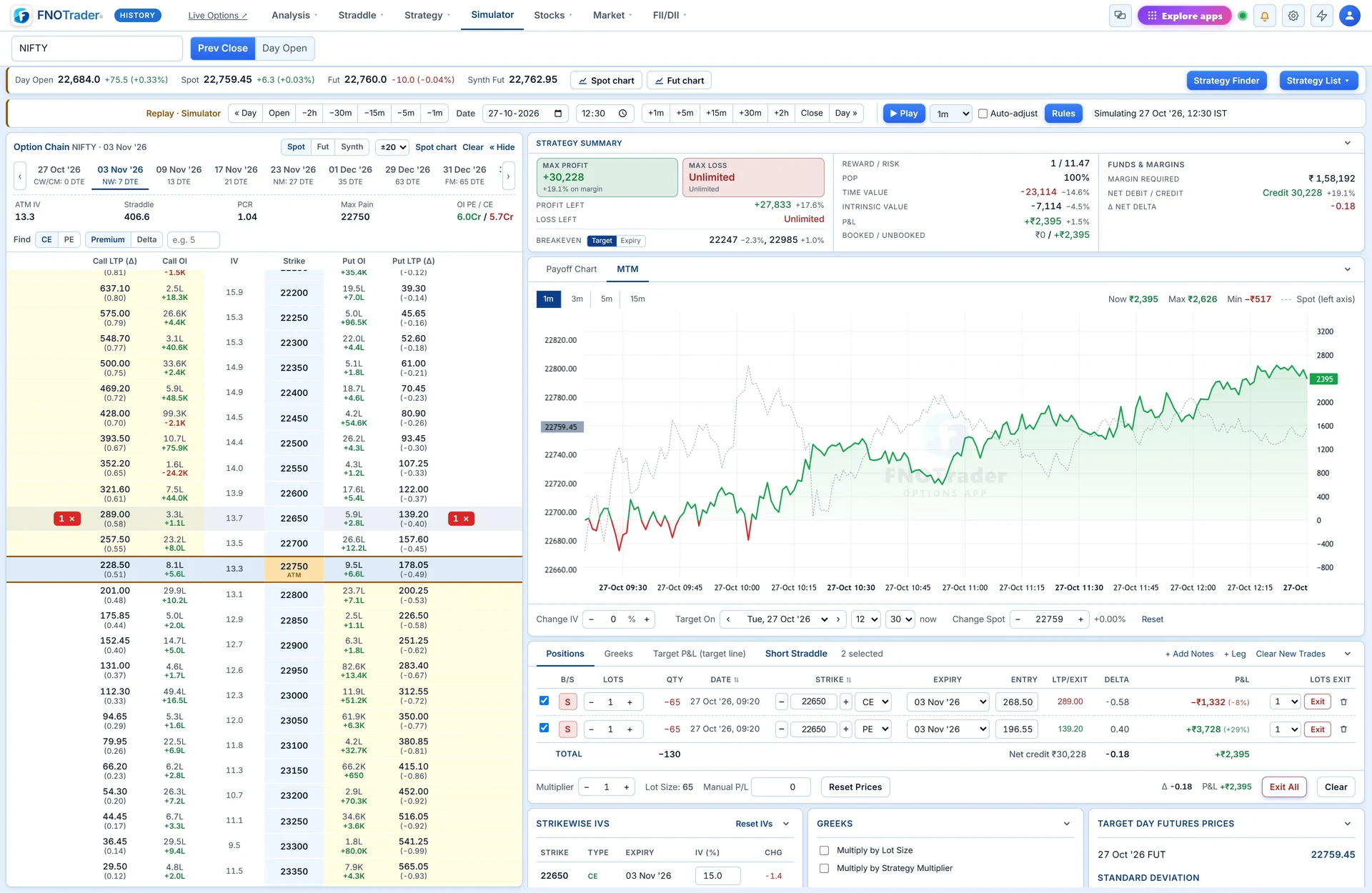Viewport: 1372px width, 893px height.
Task: Click the Play button
Action: 904,114
